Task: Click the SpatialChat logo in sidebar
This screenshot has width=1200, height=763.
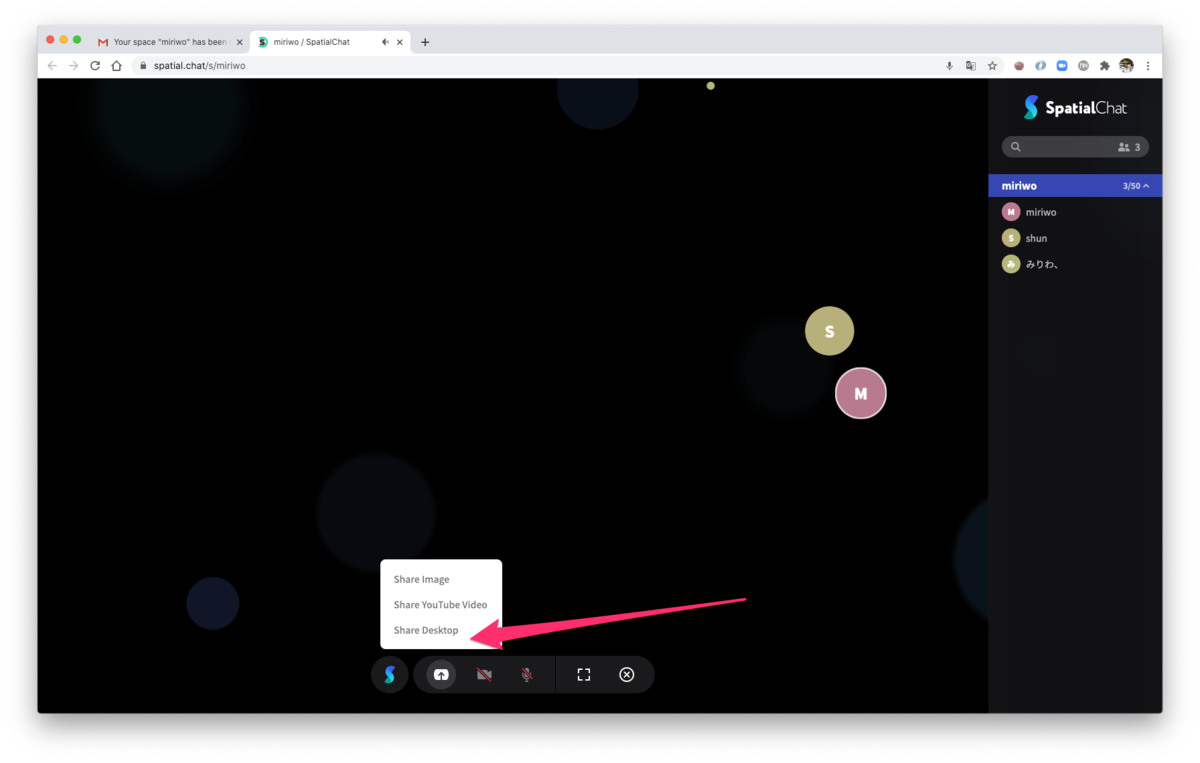Action: pyautogui.click(x=1075, y=108)
